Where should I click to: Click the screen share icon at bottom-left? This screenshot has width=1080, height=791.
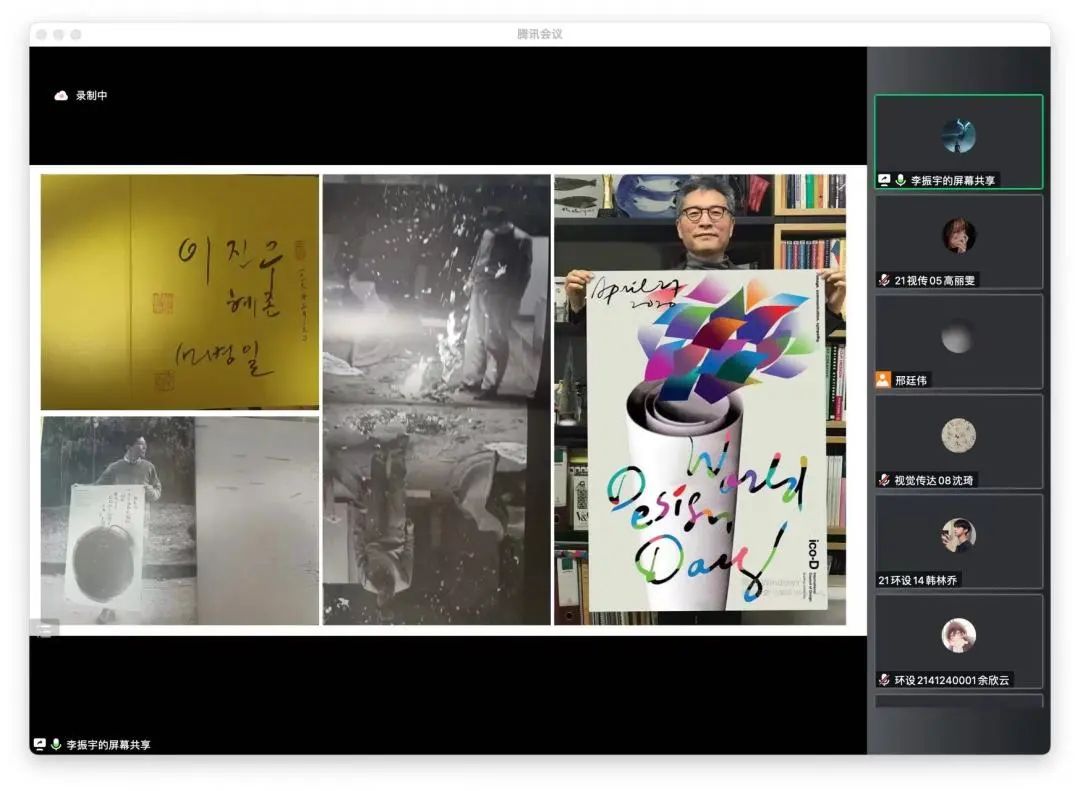(39, 744)
